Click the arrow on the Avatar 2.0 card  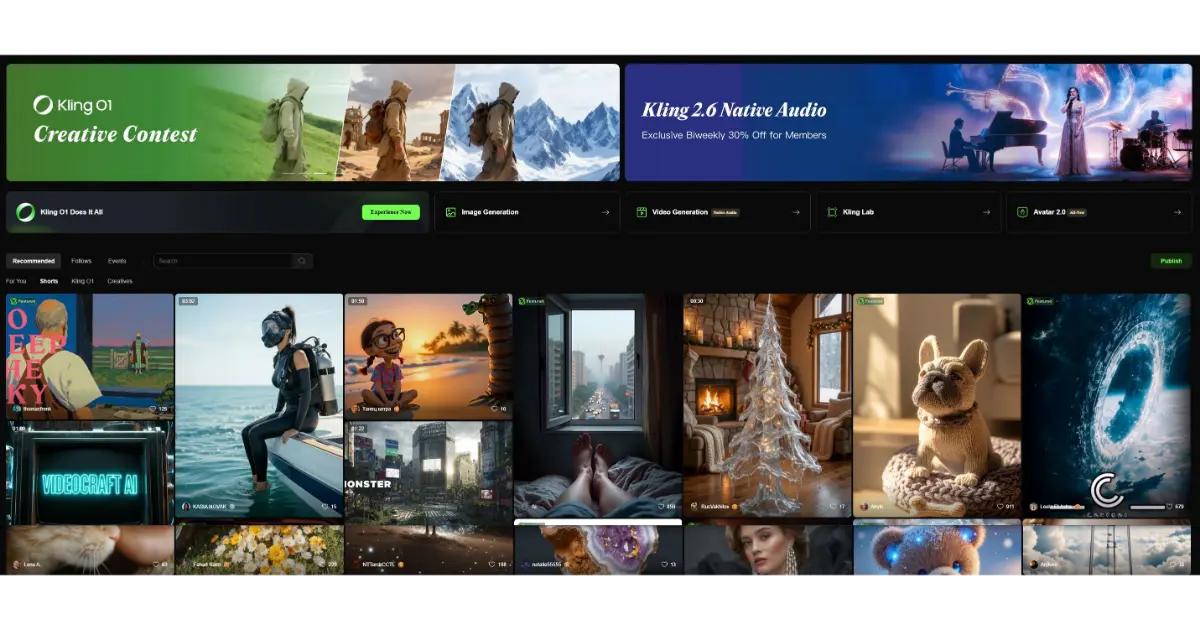tap(1177, 212)
